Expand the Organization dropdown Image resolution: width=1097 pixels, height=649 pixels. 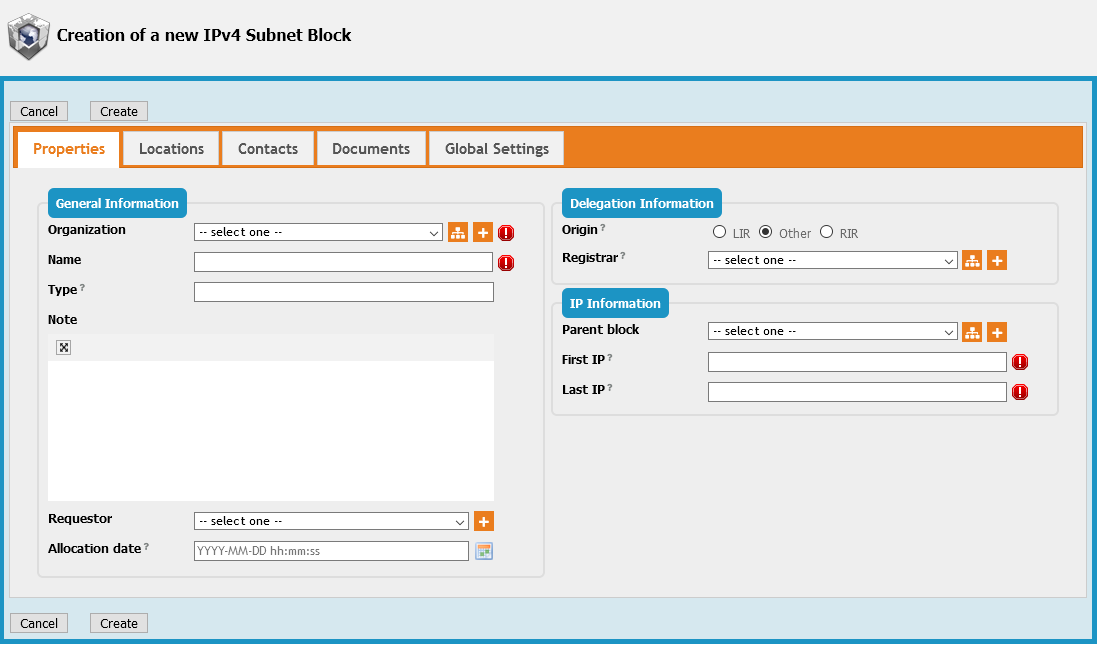pyautogui.click(x=318, y=232)
